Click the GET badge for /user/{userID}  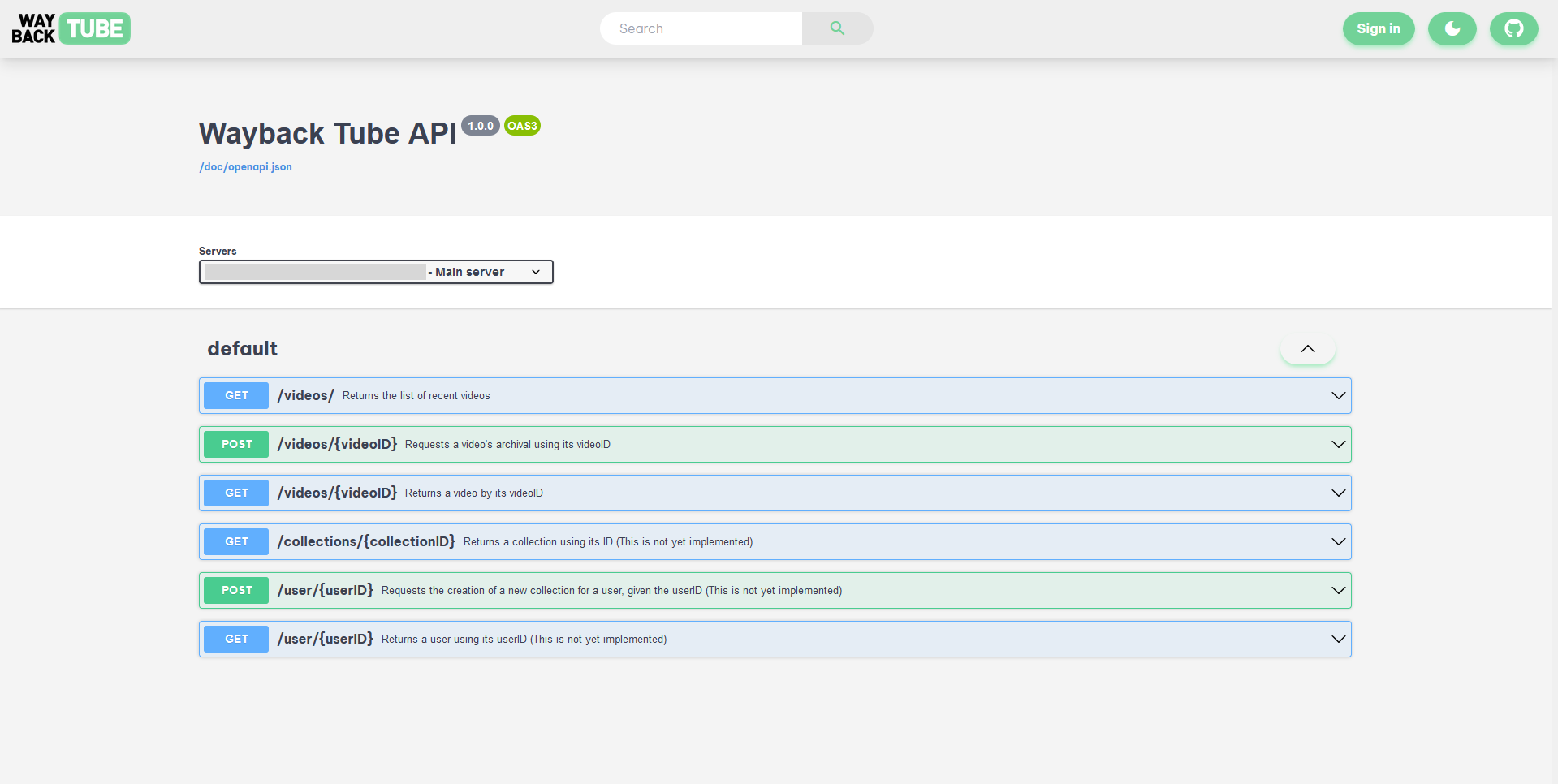coord(236,640)
